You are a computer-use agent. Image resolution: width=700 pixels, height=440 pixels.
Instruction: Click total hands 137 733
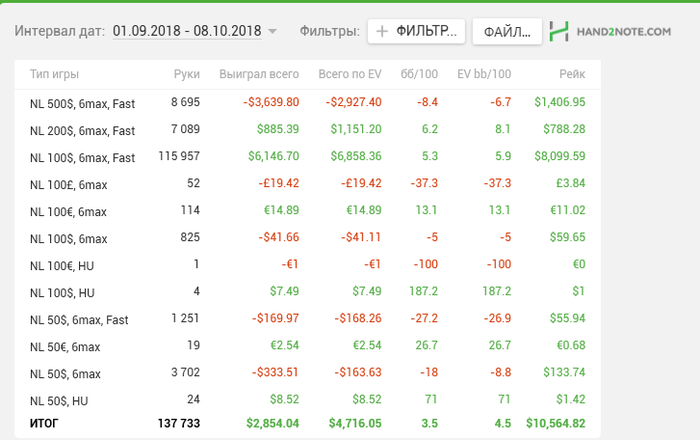point(179,423)
